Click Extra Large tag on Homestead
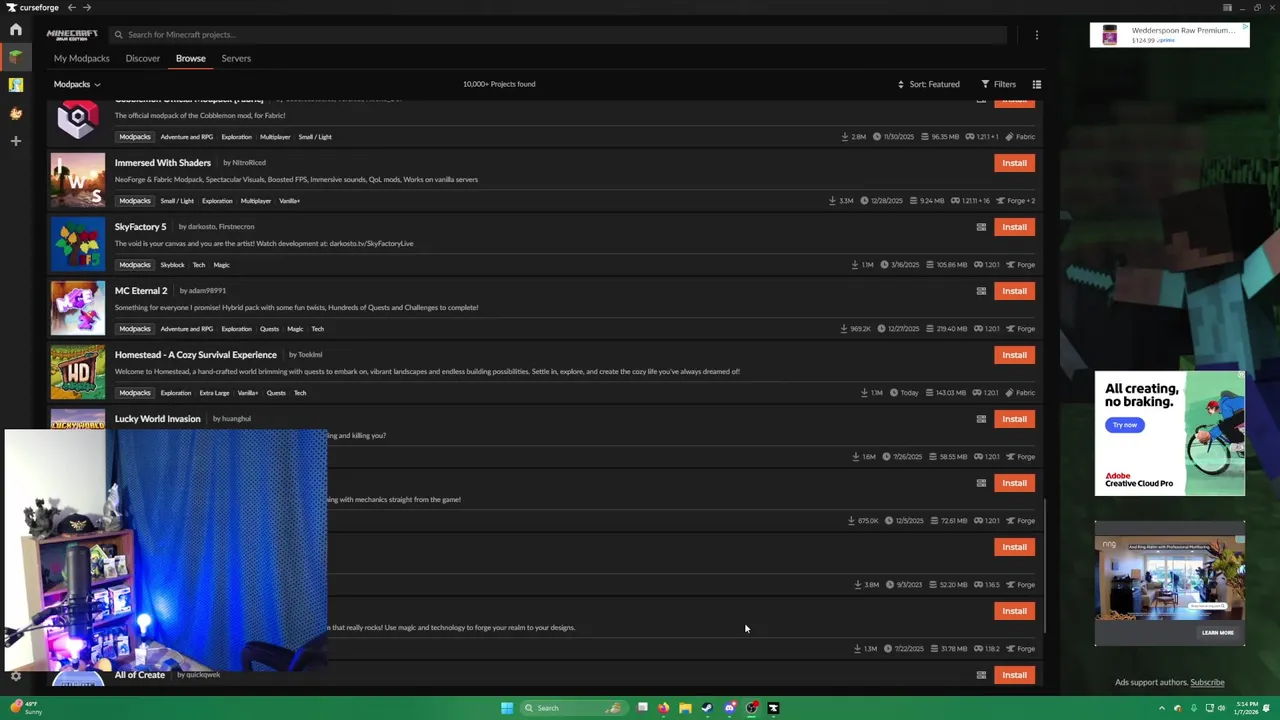Viewport: 1280px width, 720px height. tap(214, 393)
